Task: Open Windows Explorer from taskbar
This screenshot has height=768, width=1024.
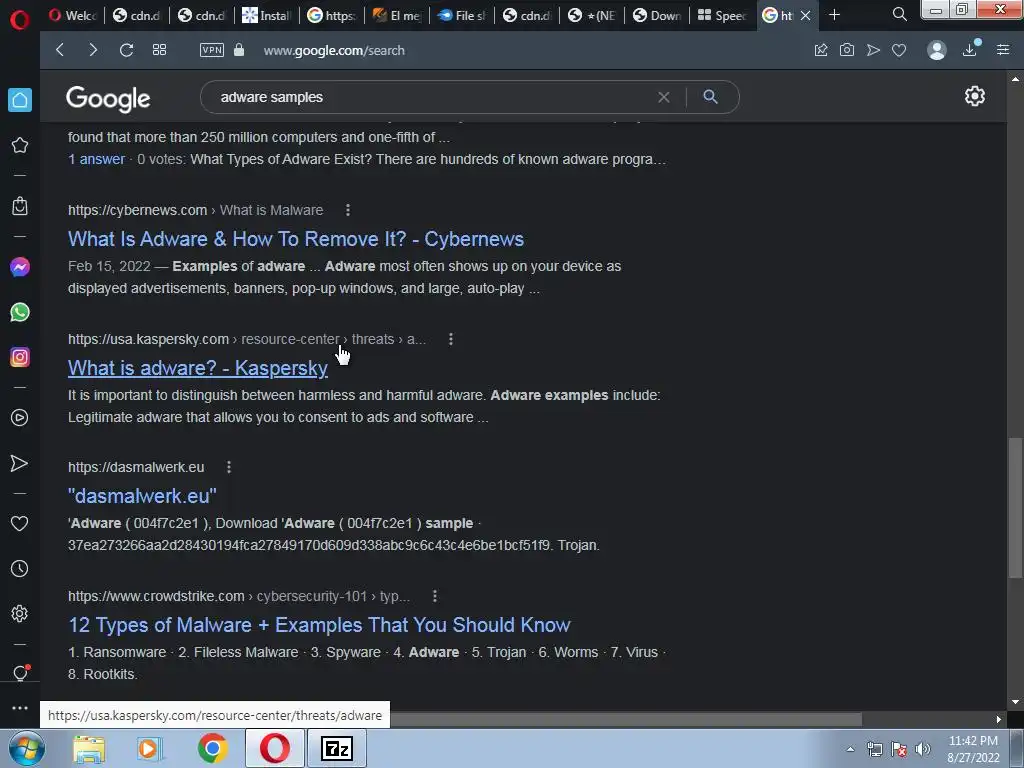Action: point(89,749)
